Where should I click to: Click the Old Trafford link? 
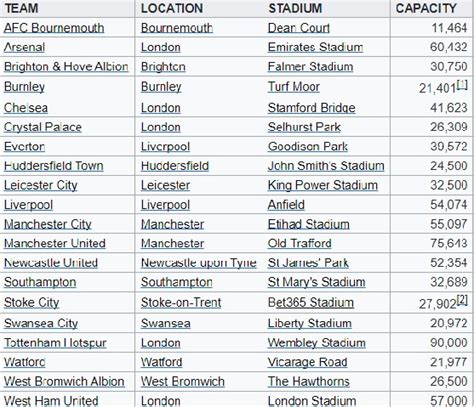tap(299, 243)
